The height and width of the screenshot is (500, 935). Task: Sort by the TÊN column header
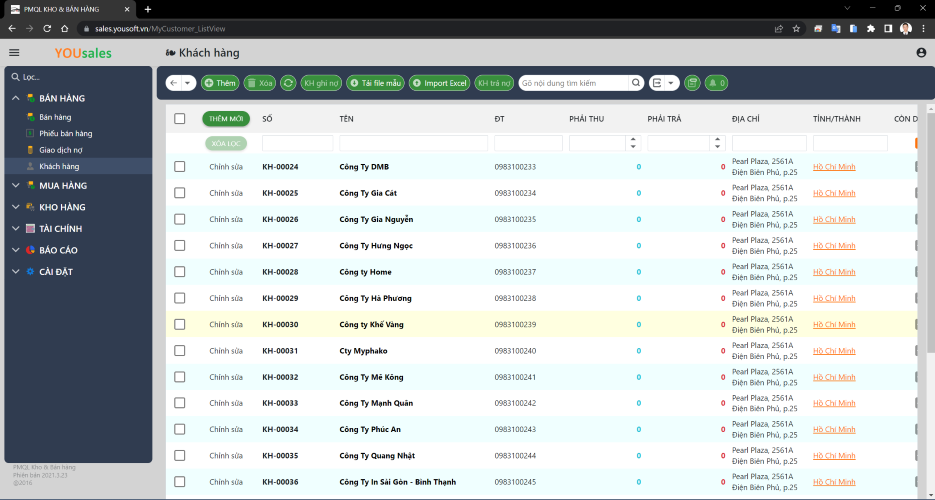(346, 119)
